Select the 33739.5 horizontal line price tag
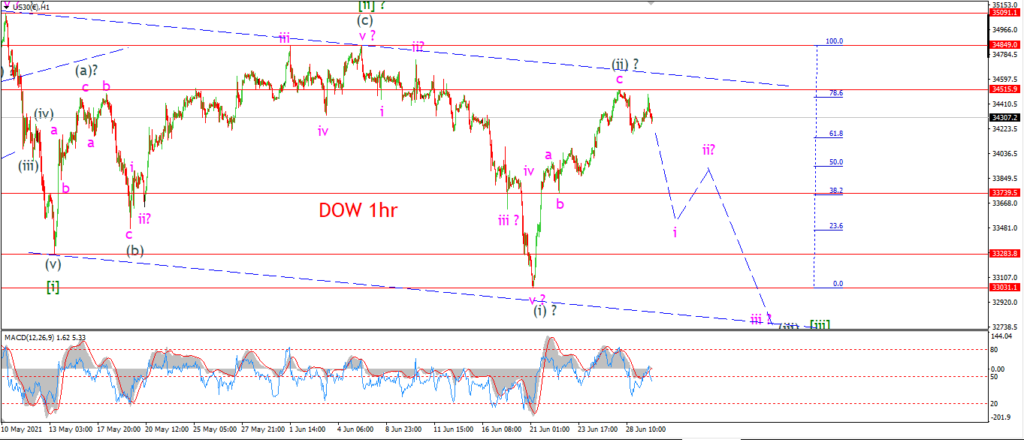Screen dimensions: 1024x440 1002,193
